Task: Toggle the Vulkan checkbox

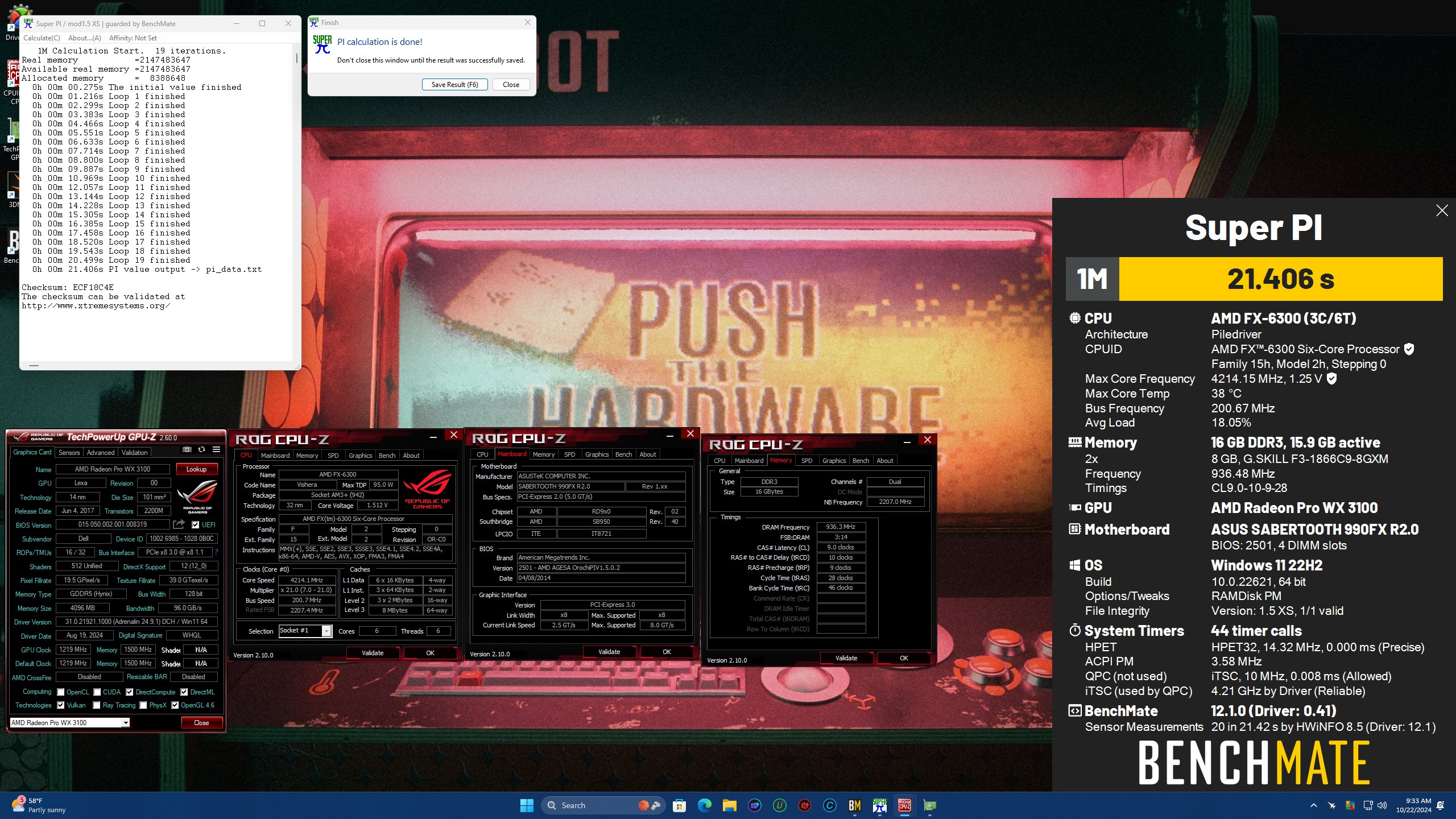Action: [x=61, y=705]
